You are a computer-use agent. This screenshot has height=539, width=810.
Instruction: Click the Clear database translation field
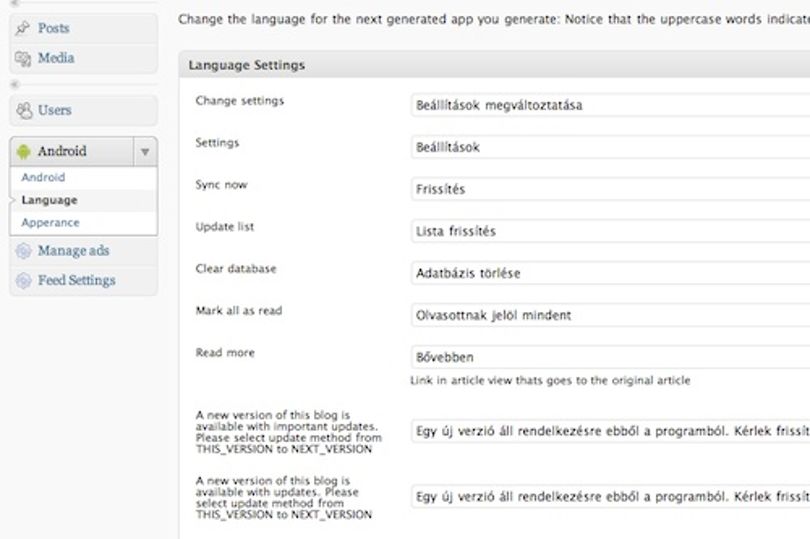tap(611, 273)
